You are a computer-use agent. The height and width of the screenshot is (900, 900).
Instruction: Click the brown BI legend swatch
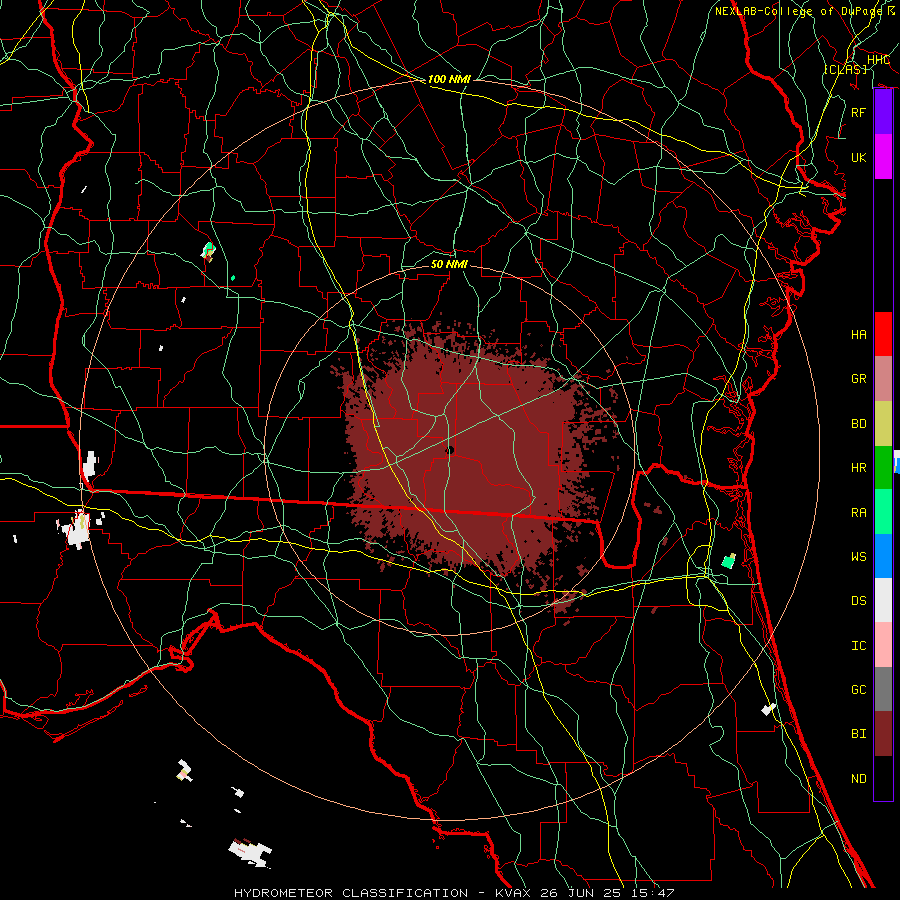883,734
